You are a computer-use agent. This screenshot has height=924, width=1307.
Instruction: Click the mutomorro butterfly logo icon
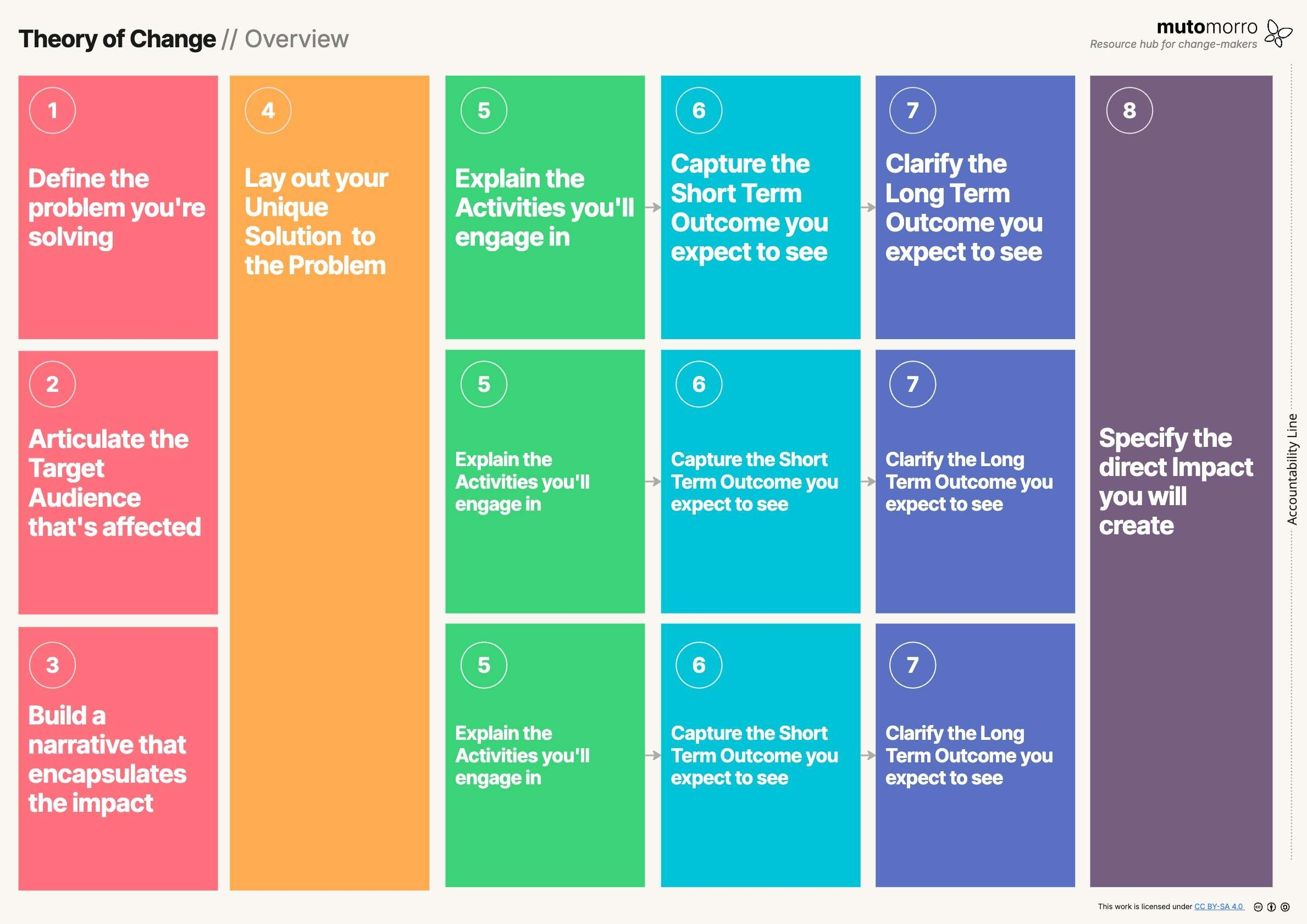coord(1278,33)
